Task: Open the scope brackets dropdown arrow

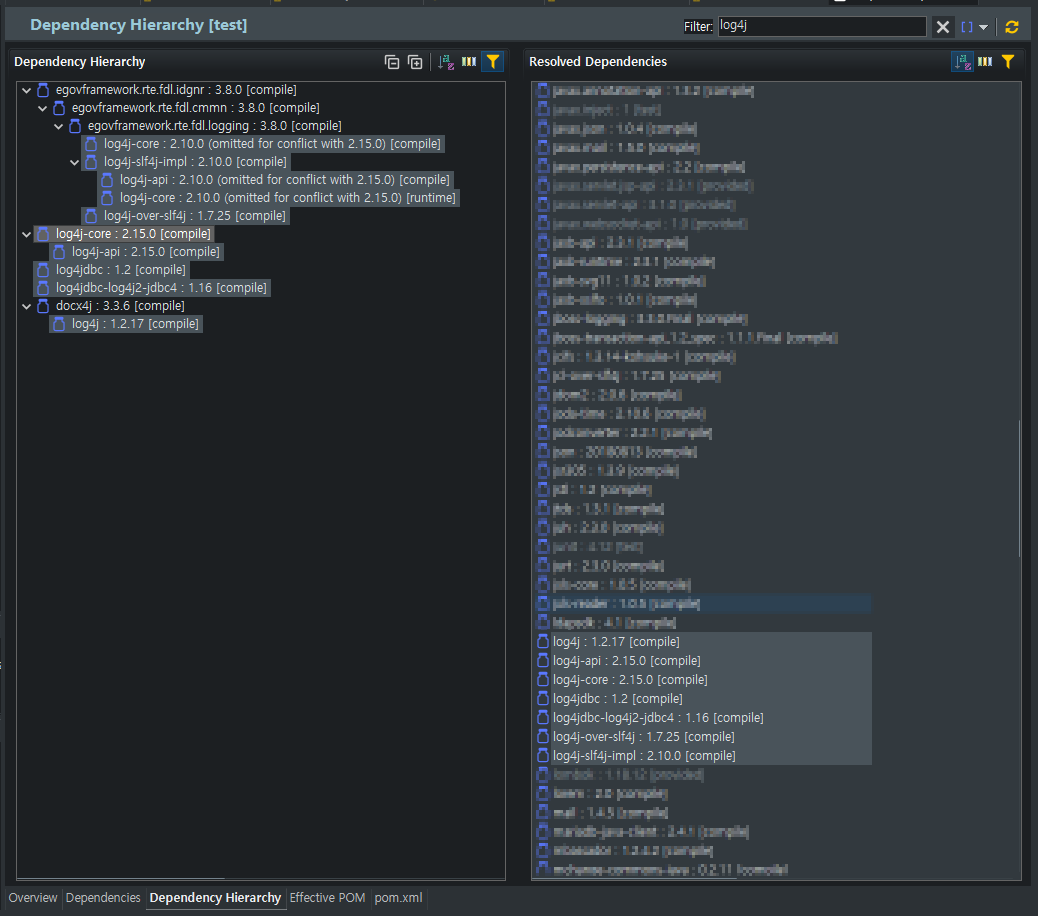Action: [x=984, y=27]
